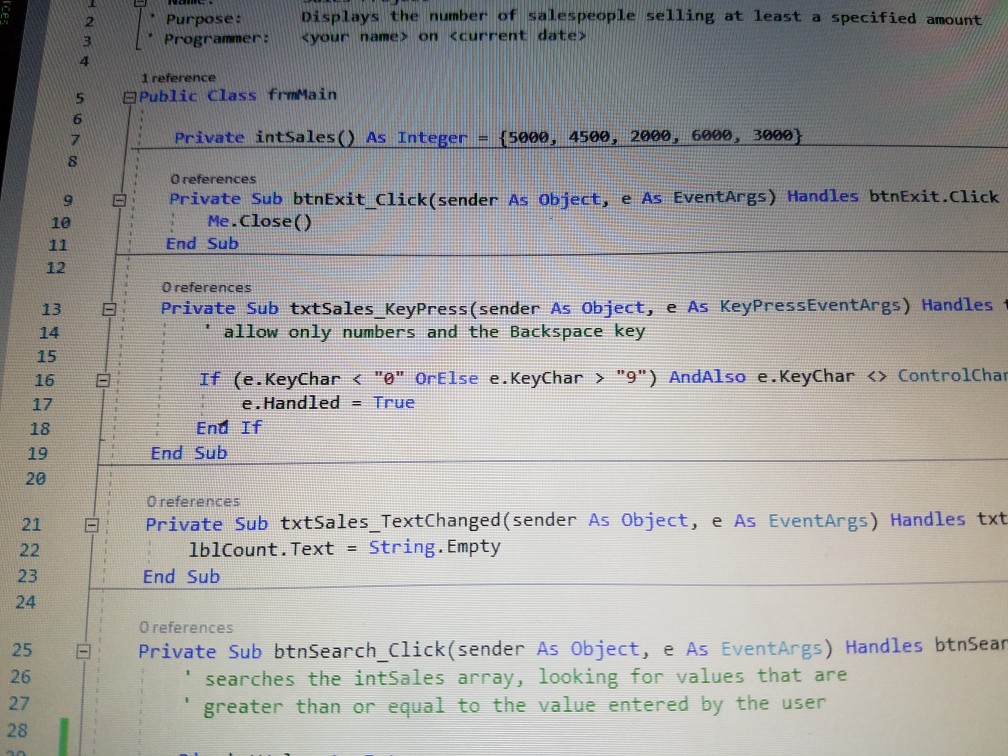Collapse the txtSales_KeyPress Sub outline
Image resolution: width=1008 pixels, height=756 pixels.
[x=109, y=310]
